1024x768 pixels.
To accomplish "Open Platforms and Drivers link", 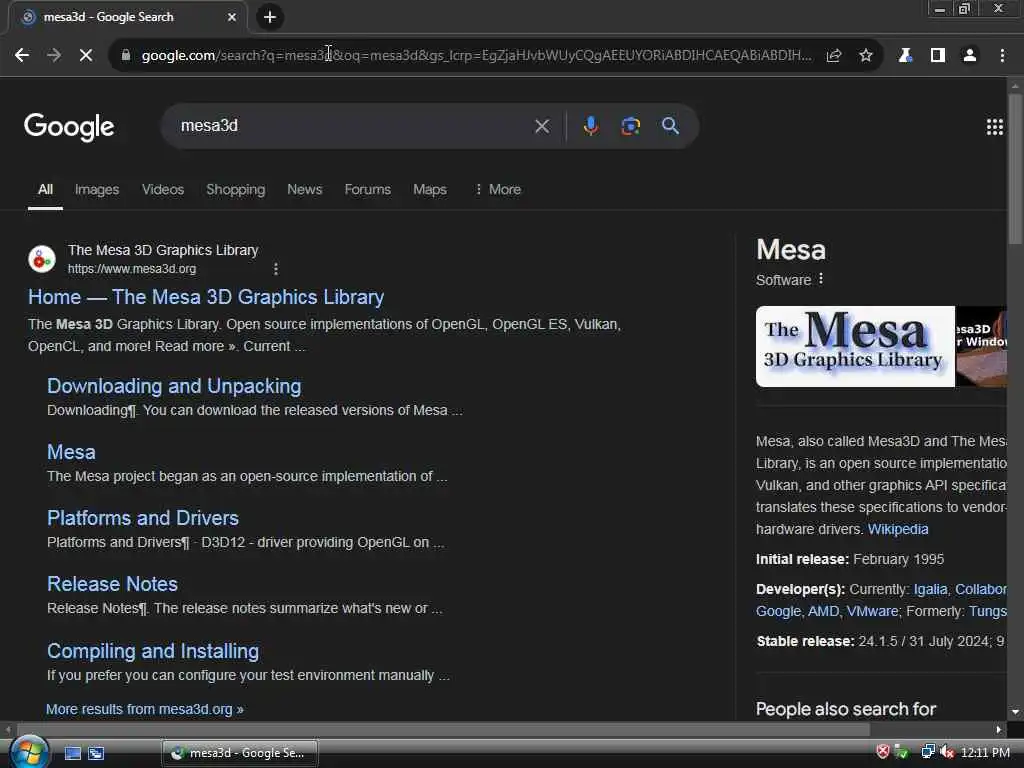I will click(143, 518).
